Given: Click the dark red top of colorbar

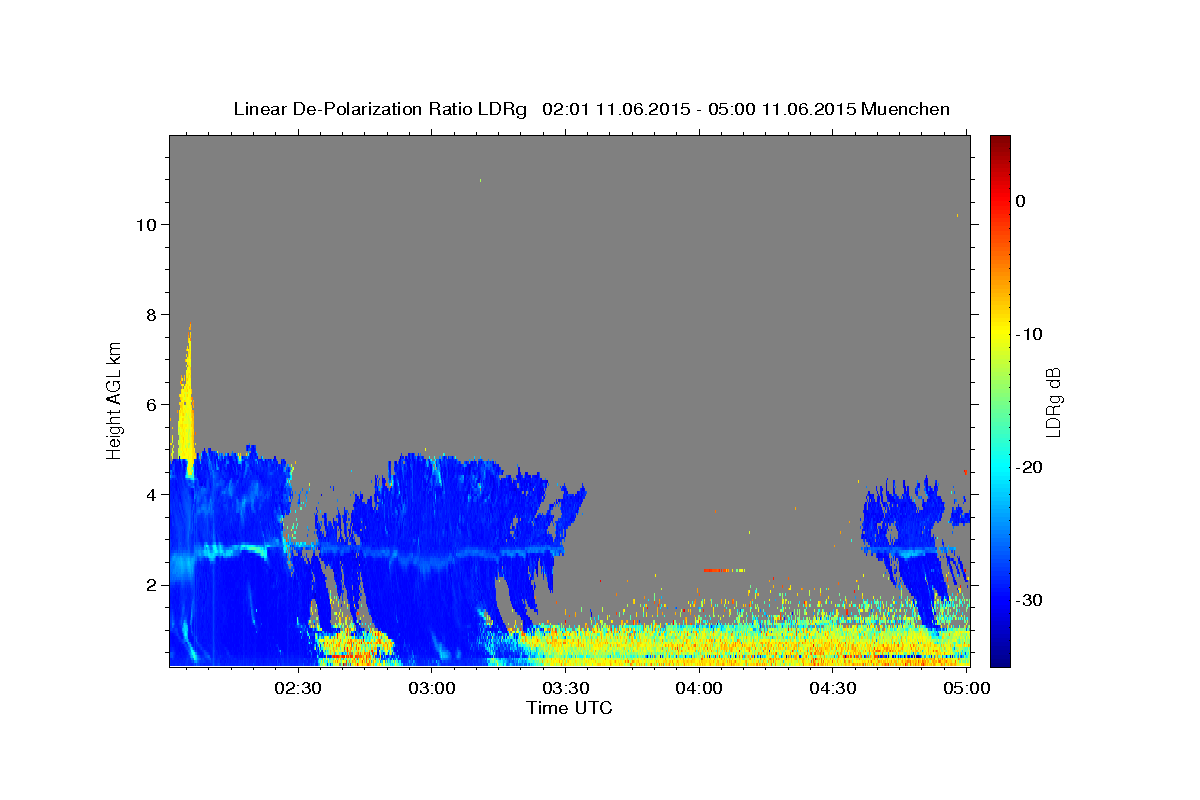Looking at the screenshot, I should 1000,145.
